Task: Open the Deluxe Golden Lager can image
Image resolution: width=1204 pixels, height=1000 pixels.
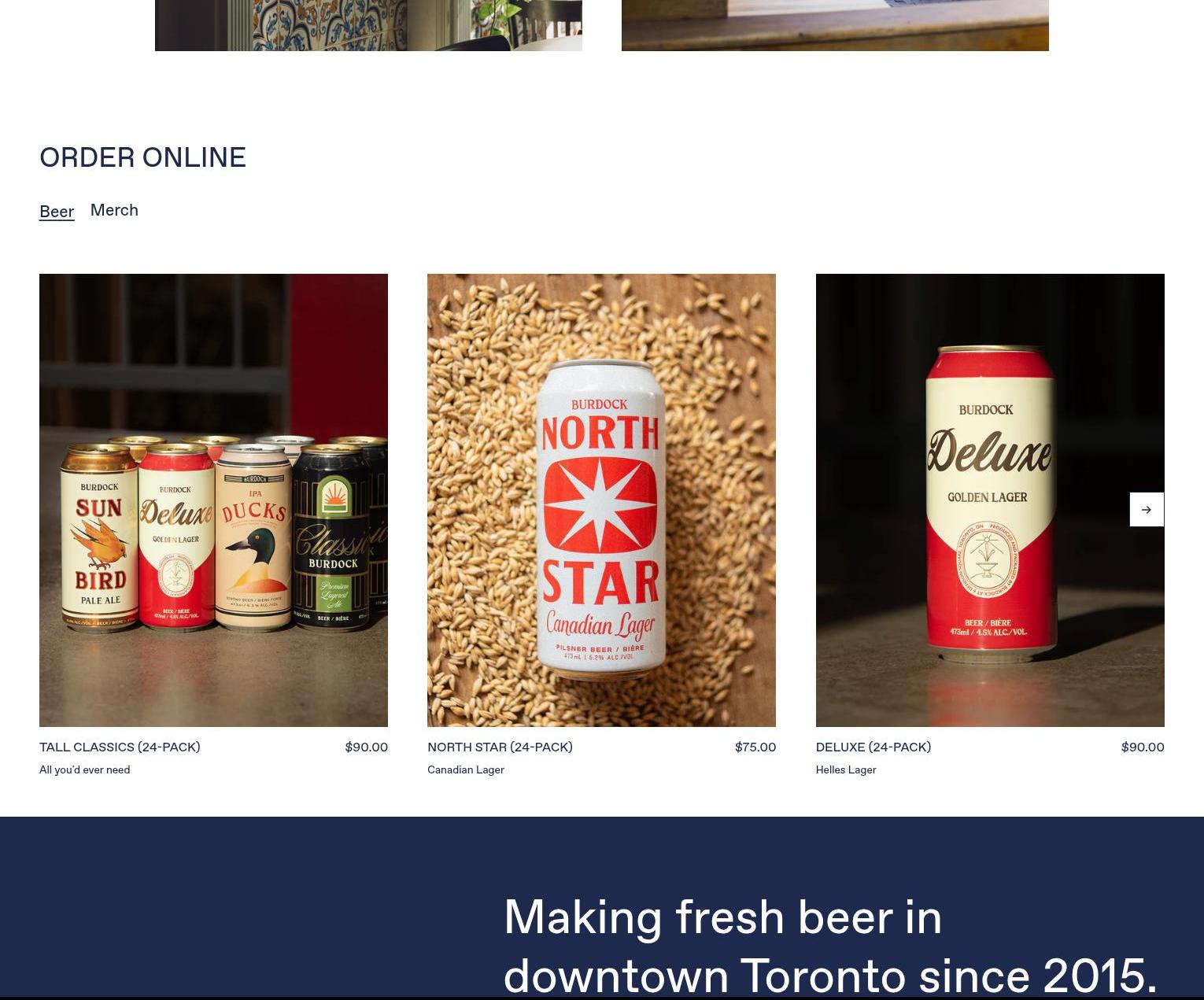Action: pos(990,500)
